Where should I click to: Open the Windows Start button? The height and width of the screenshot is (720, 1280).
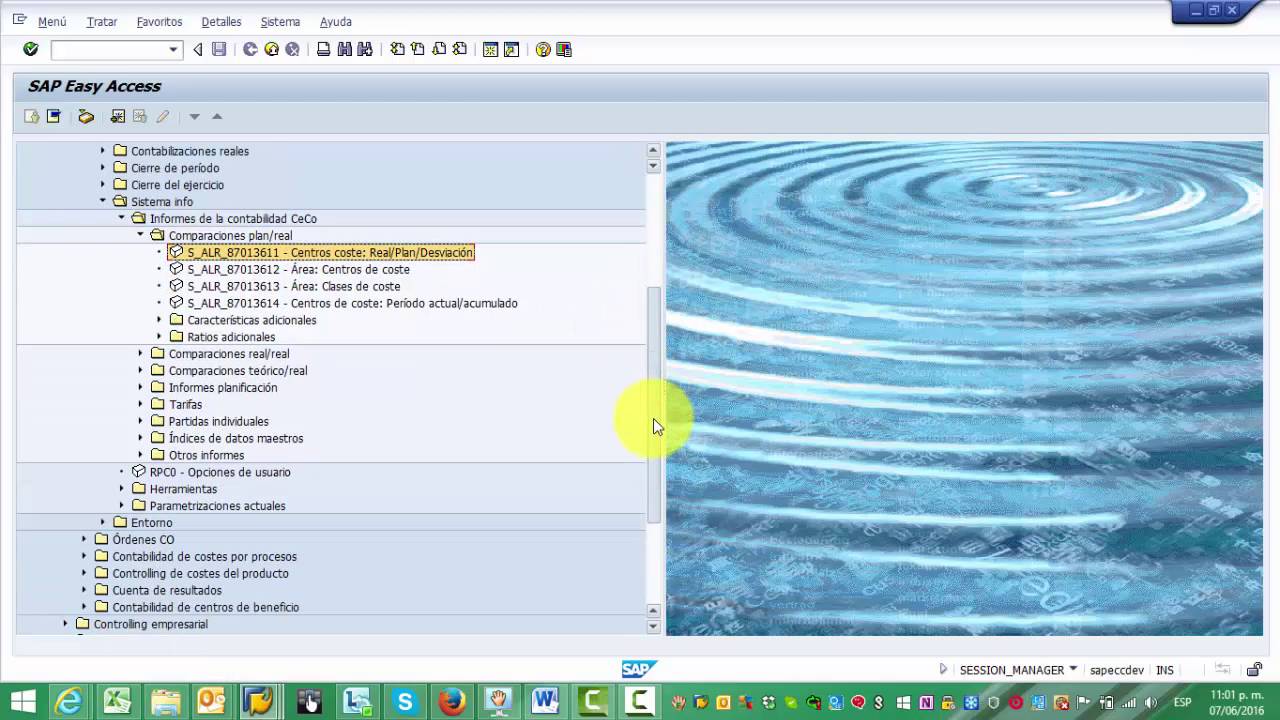[22, 702]
